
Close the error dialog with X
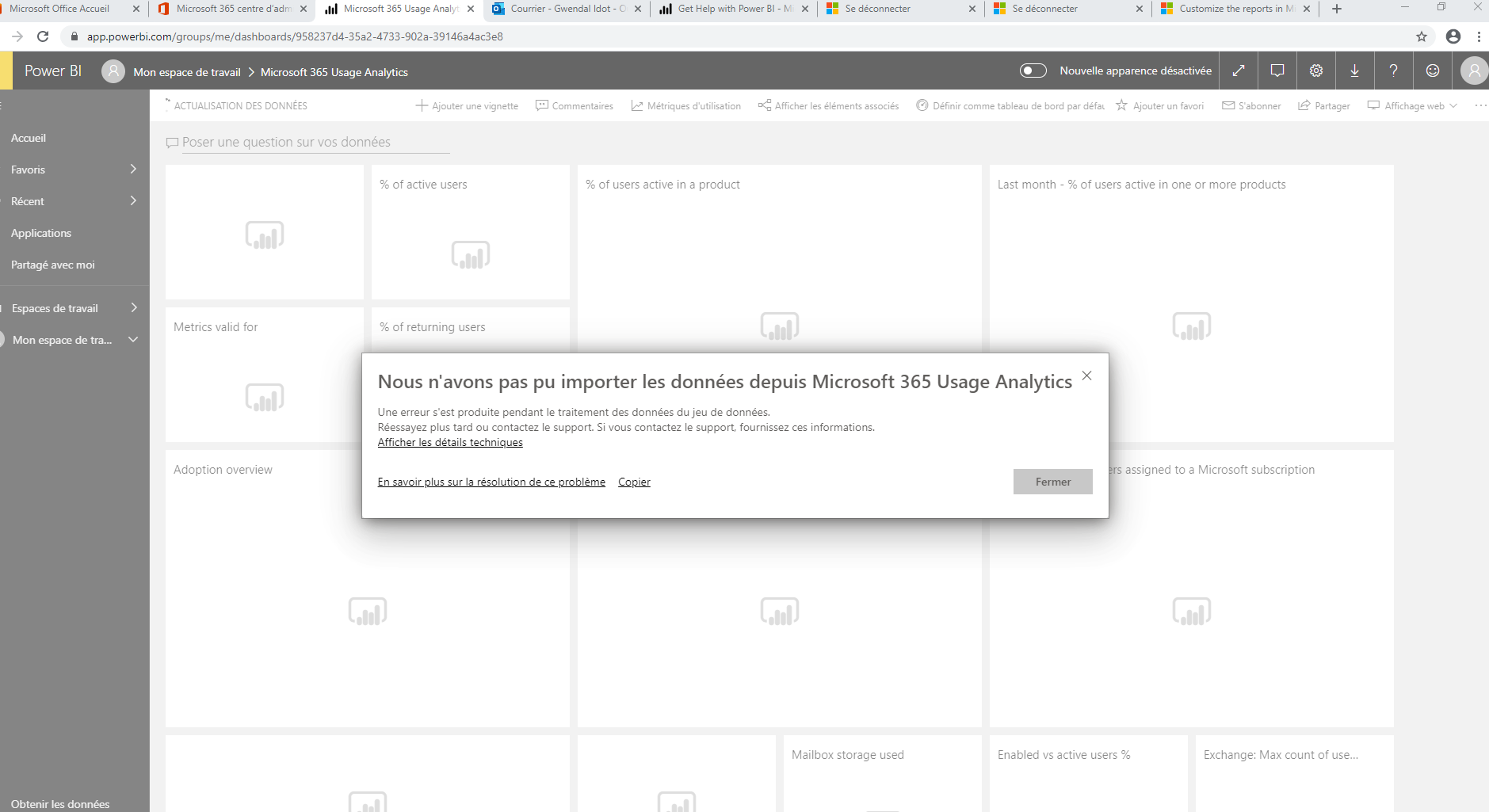(x=1086, y=376)
